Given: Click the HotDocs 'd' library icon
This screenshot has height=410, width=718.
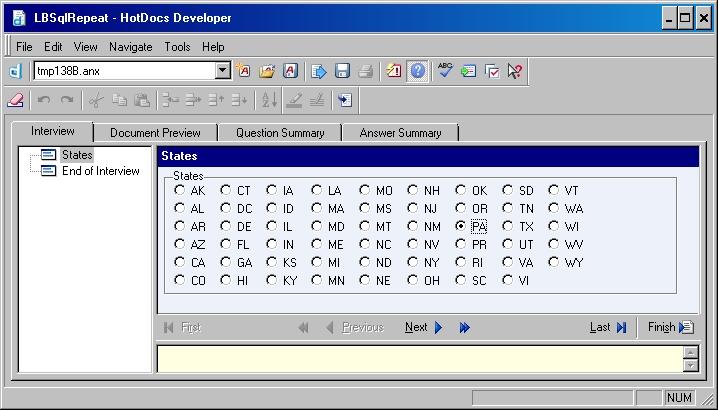Looking at the screenshot, I should pyautogui.click(x=16, y=71).
